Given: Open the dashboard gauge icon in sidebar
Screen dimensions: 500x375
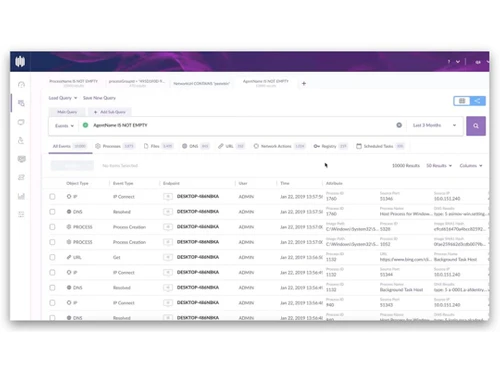Looking at the screenshot, I should (21, 85).
